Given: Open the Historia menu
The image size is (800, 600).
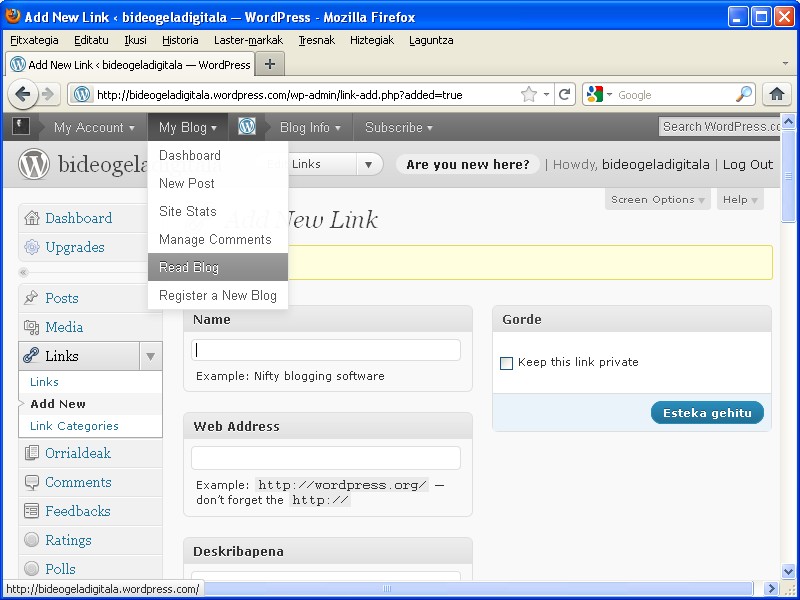Looking at the screenshot, I should pyautogui.click(x=180, y=40).
